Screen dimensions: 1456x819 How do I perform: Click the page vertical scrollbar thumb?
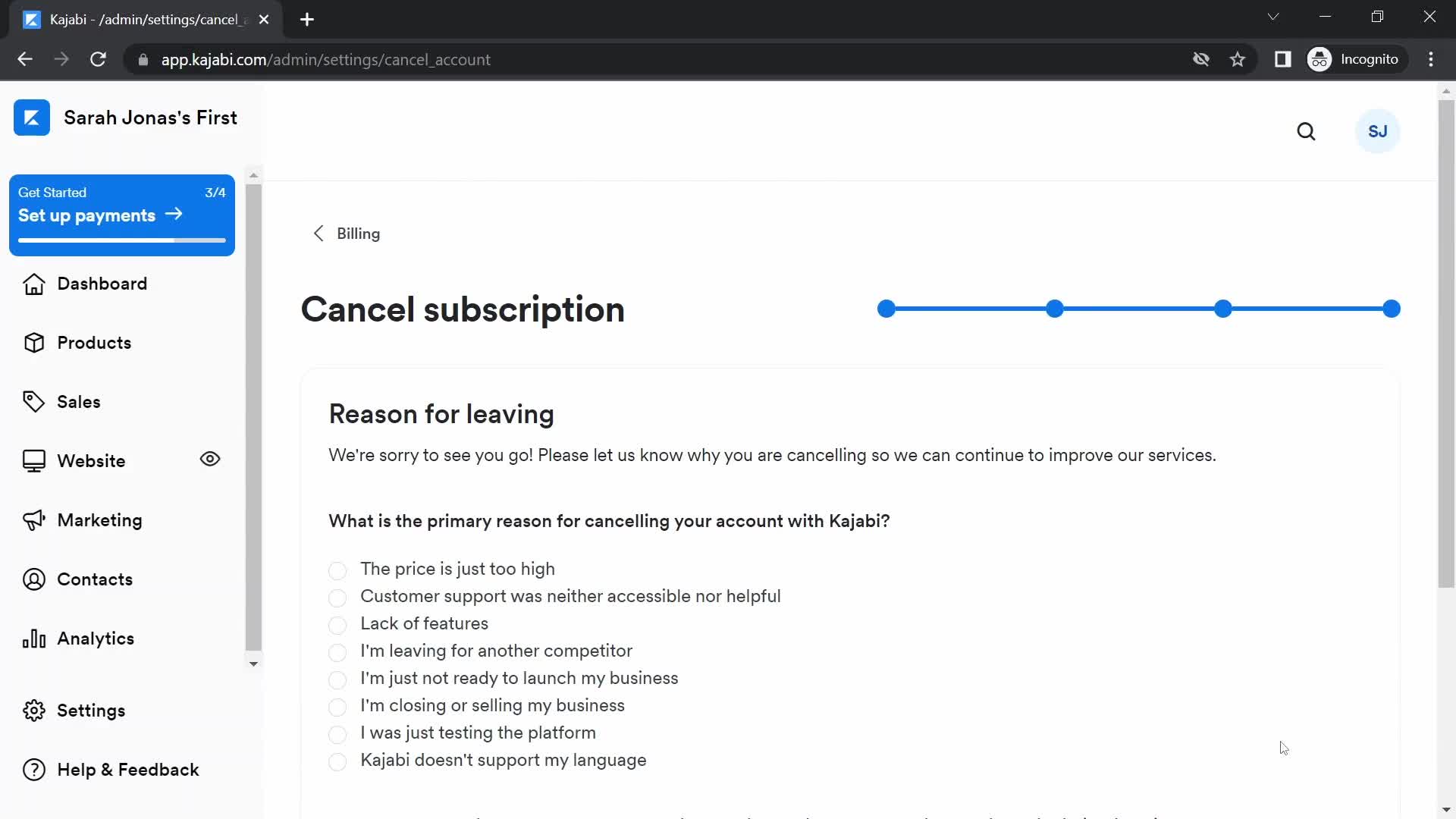pos(1446,343)
